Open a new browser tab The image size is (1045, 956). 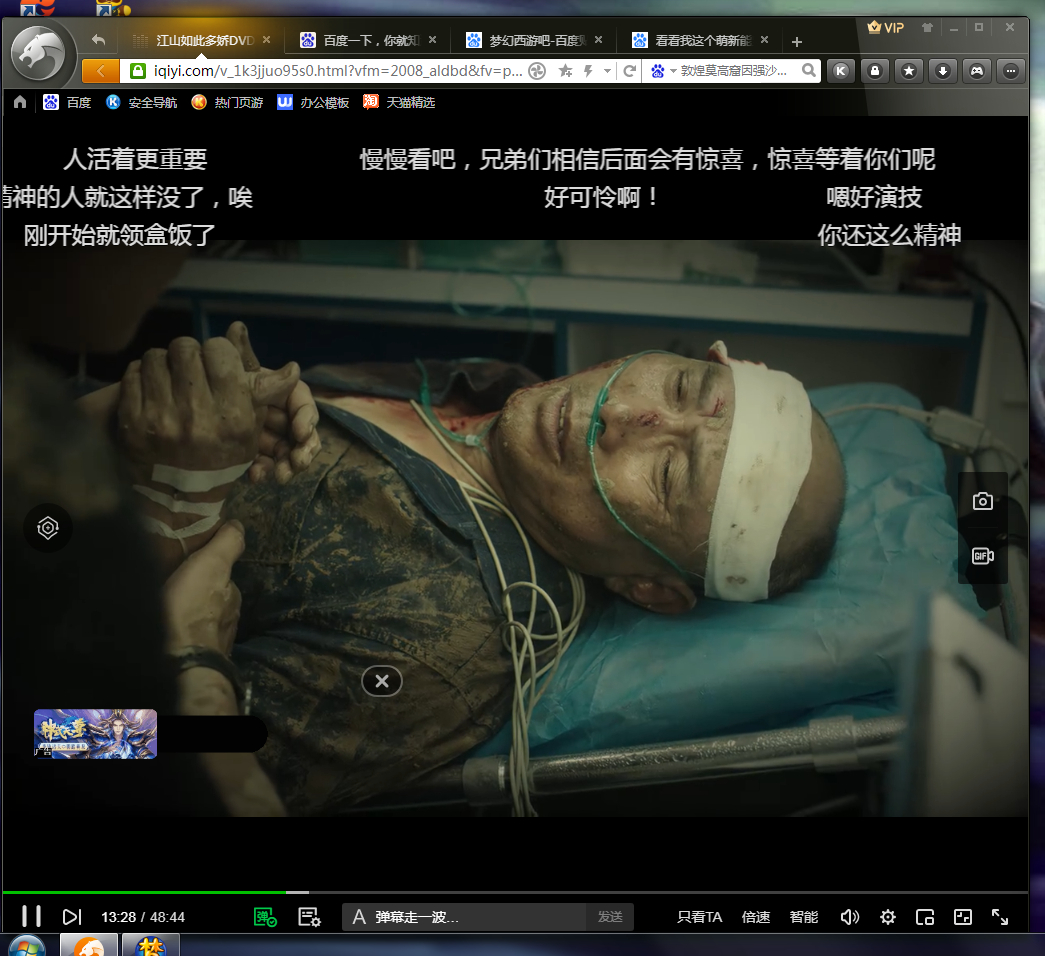click(796, 42)
